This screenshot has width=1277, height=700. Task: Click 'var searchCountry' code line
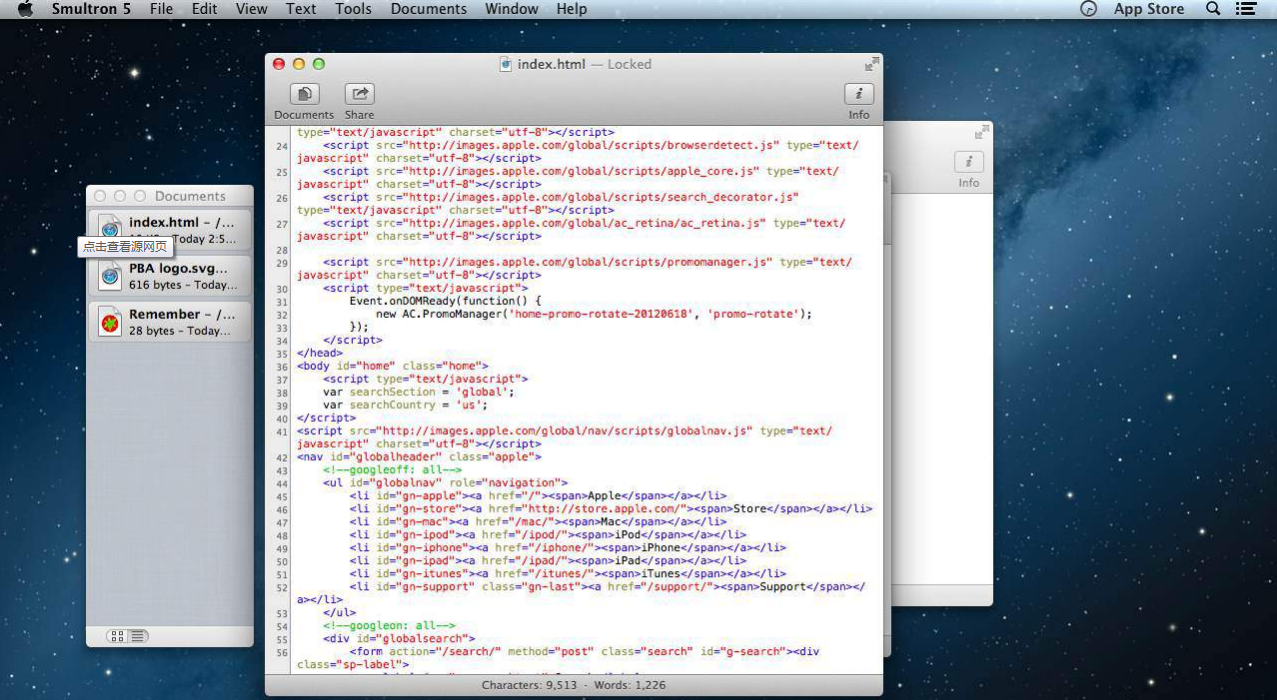[x=406, y=405]
